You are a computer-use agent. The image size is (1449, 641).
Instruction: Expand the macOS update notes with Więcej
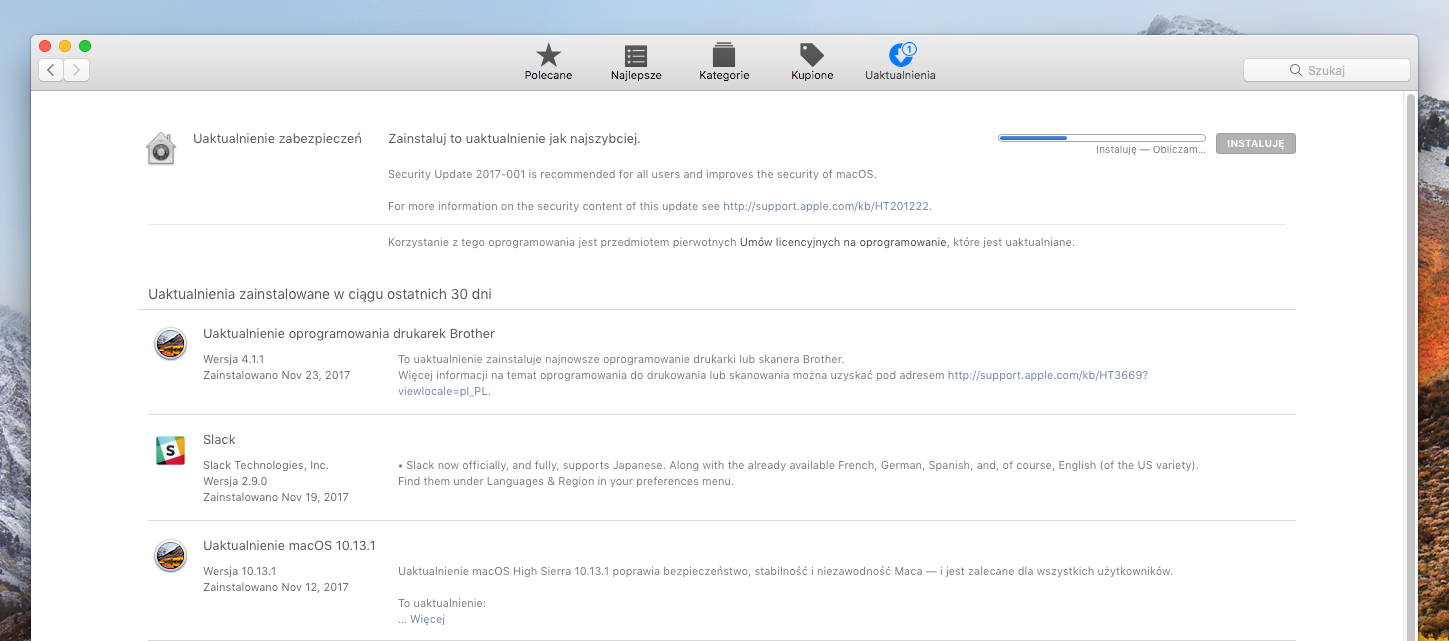[x=427, y=619]
